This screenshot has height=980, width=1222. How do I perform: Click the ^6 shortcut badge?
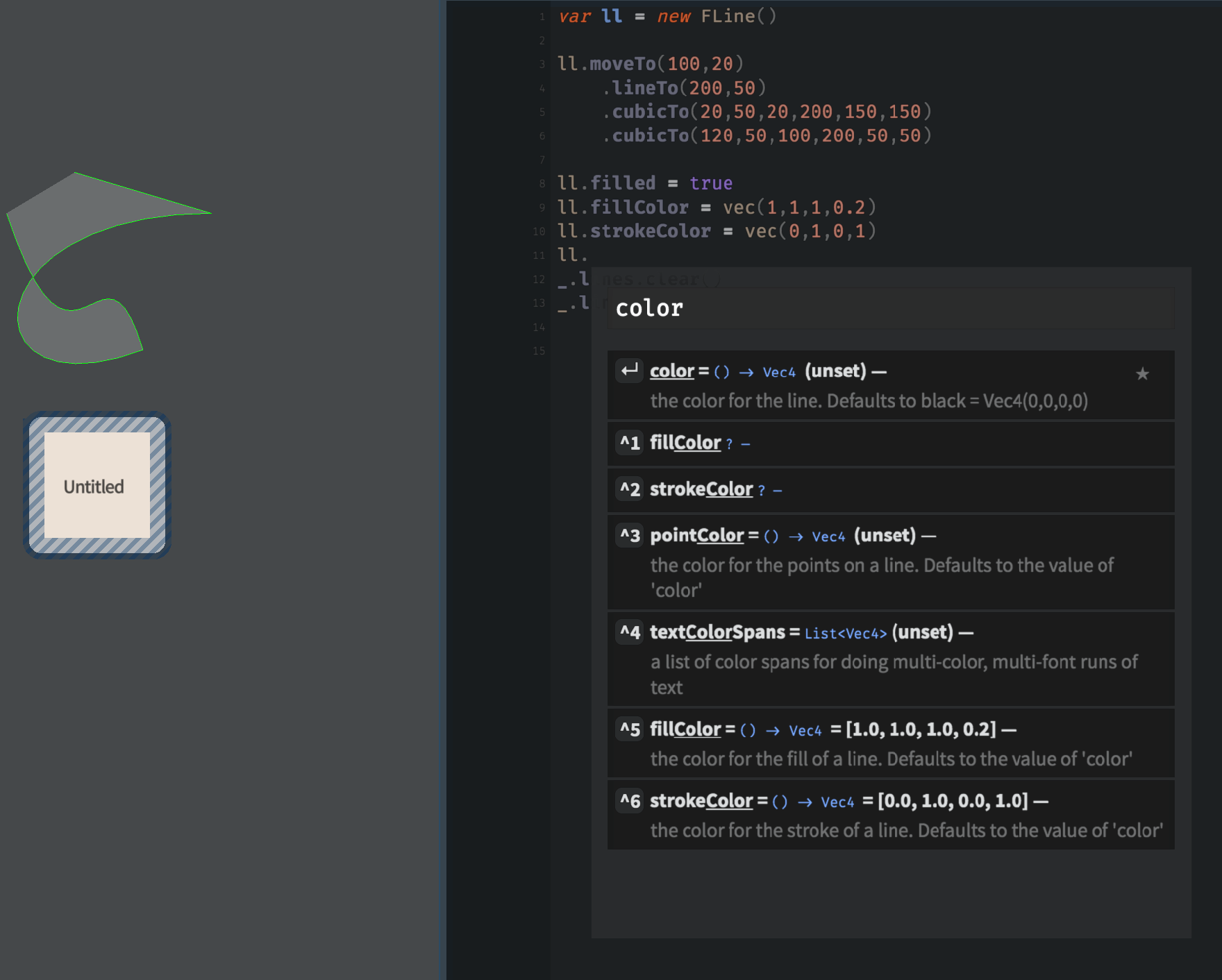point(630,801)
